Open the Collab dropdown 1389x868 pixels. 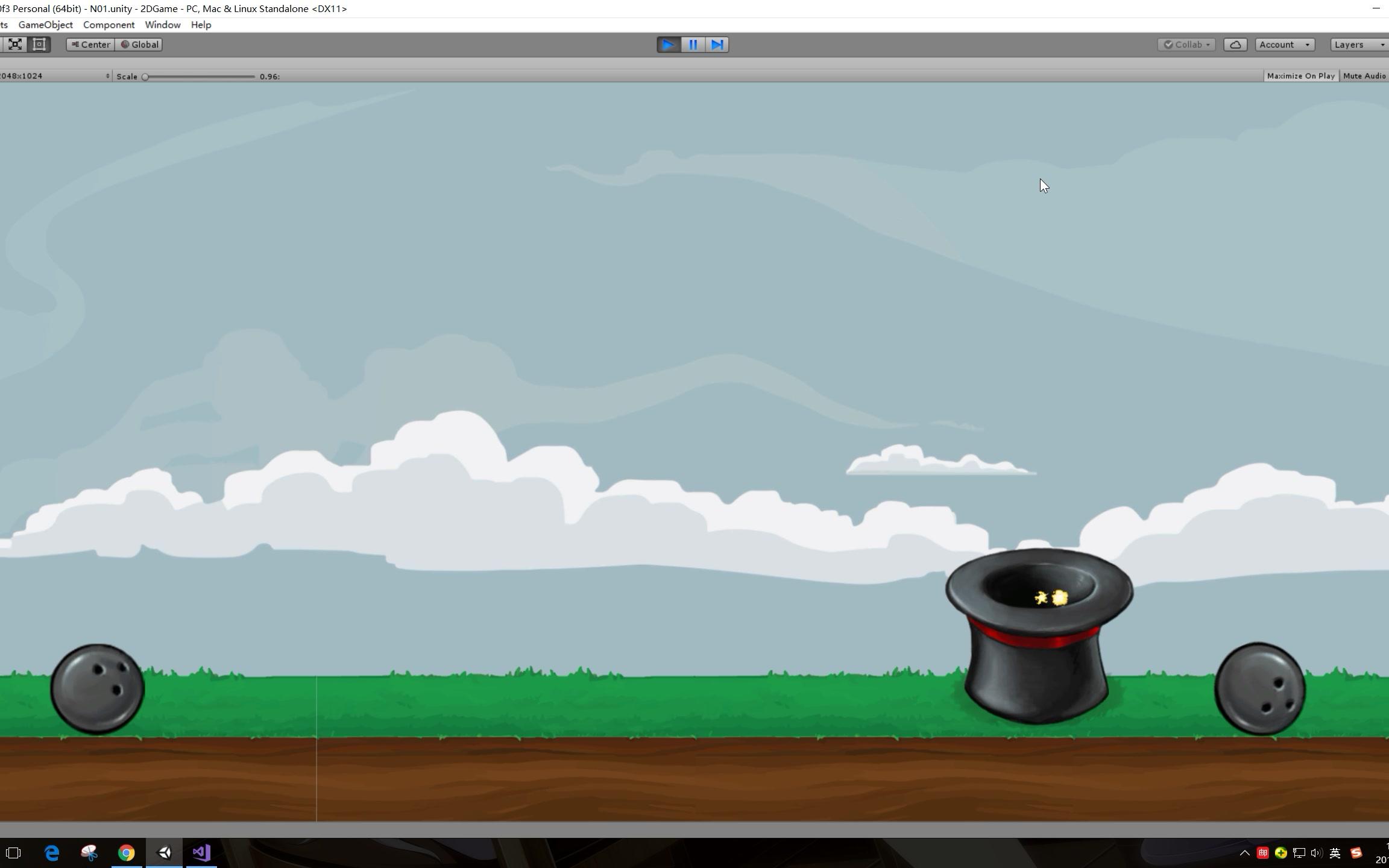point(1186,45)
